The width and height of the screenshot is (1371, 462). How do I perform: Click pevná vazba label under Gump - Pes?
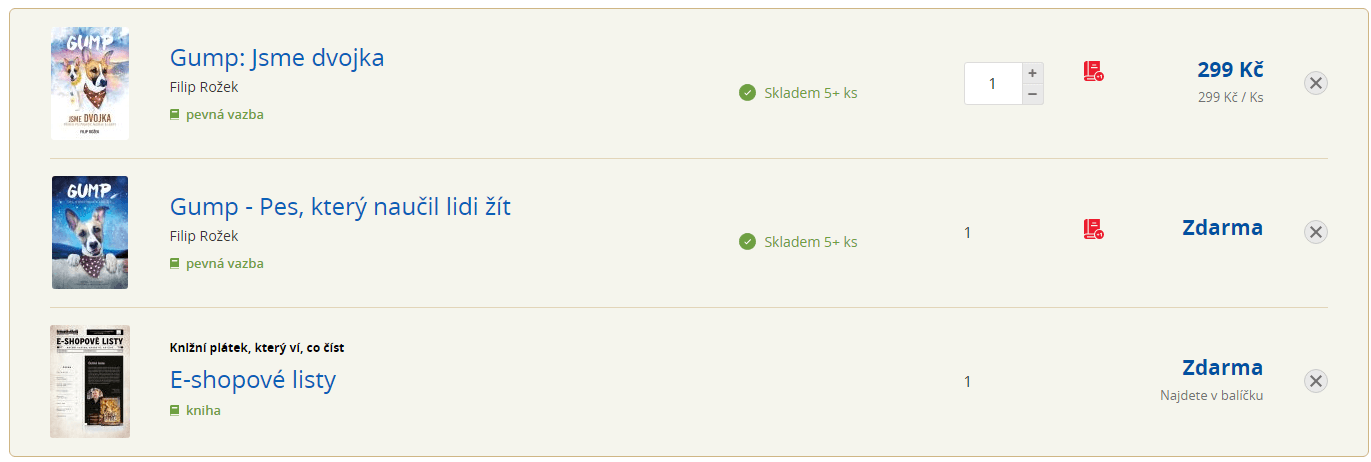pos(225,264)
